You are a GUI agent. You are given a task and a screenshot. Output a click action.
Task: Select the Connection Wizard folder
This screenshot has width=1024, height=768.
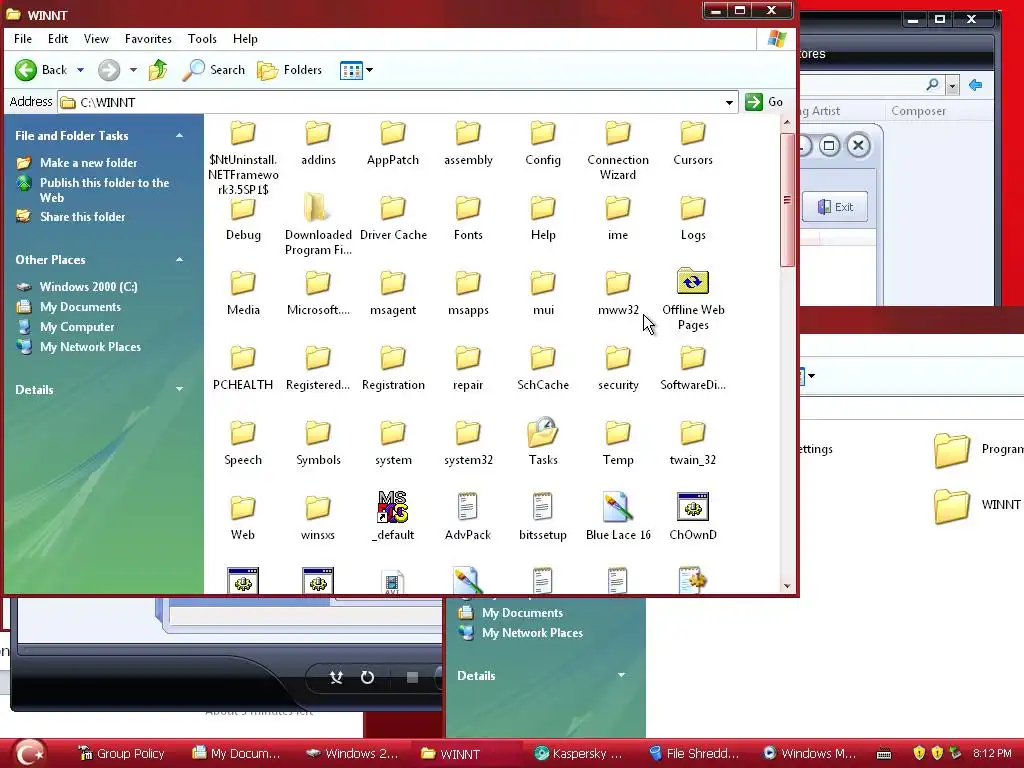[618, 150]
